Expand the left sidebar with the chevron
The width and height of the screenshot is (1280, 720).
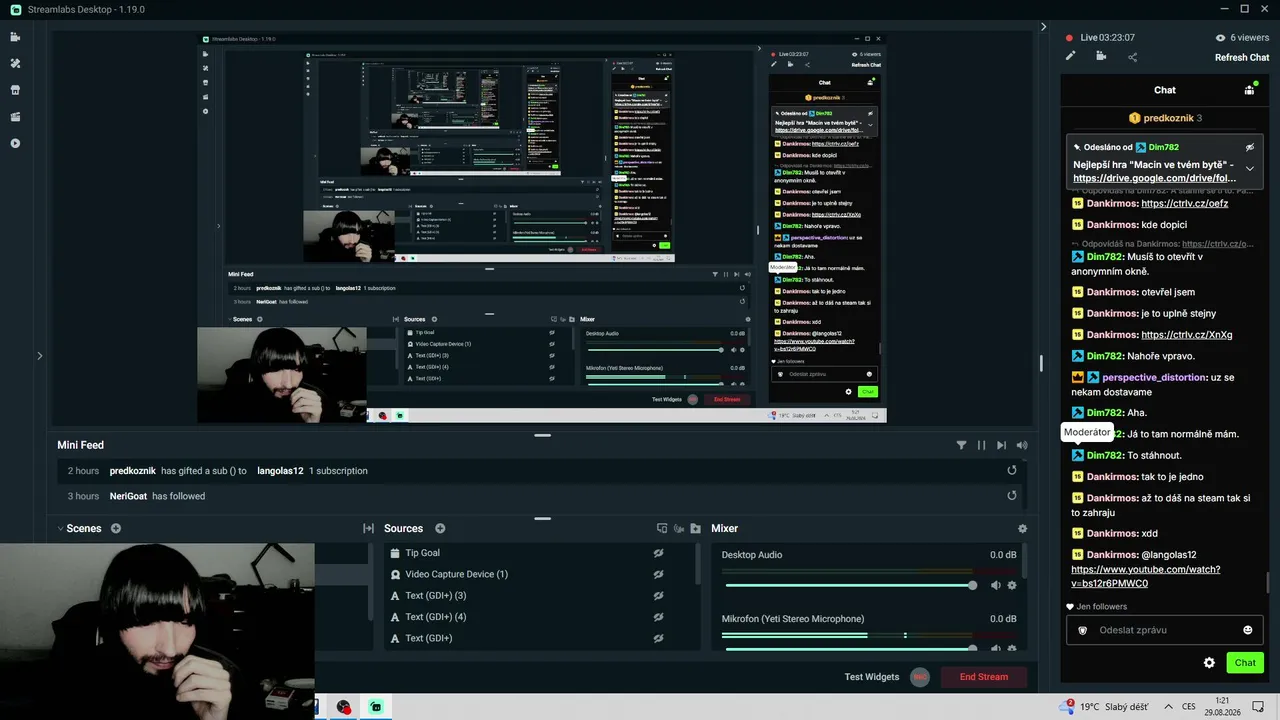pyautogui.click(x=40, y=355)
